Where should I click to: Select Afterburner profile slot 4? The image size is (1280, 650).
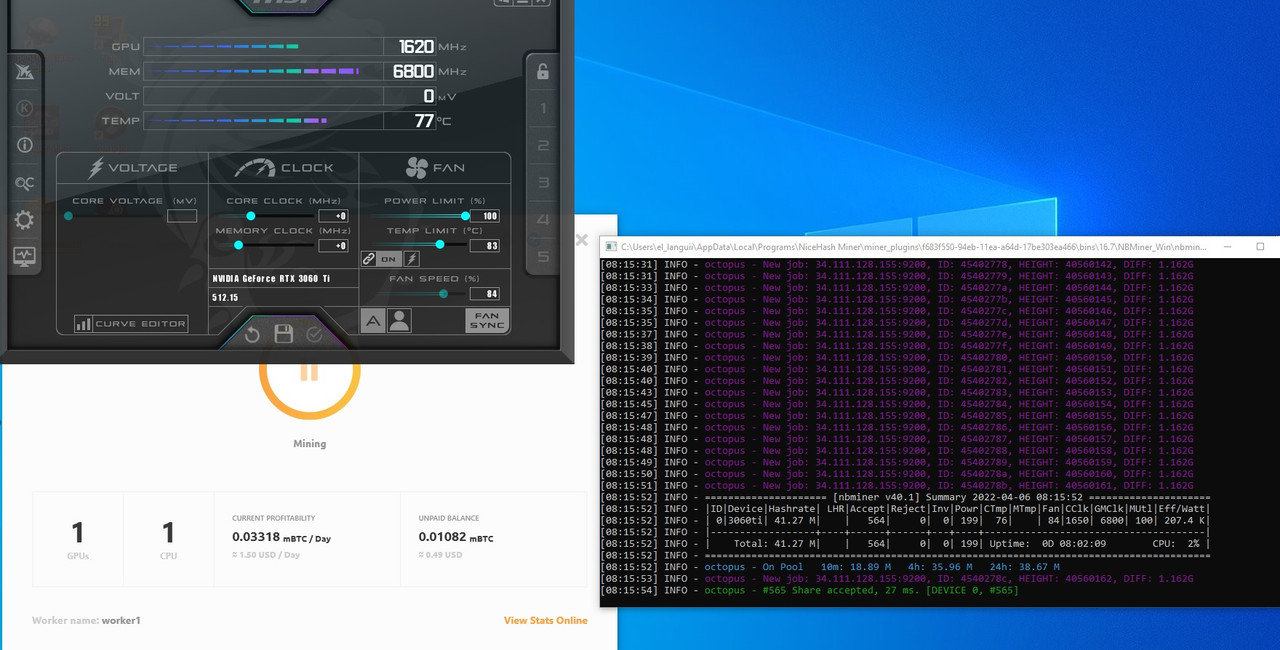tap(543, 220)
